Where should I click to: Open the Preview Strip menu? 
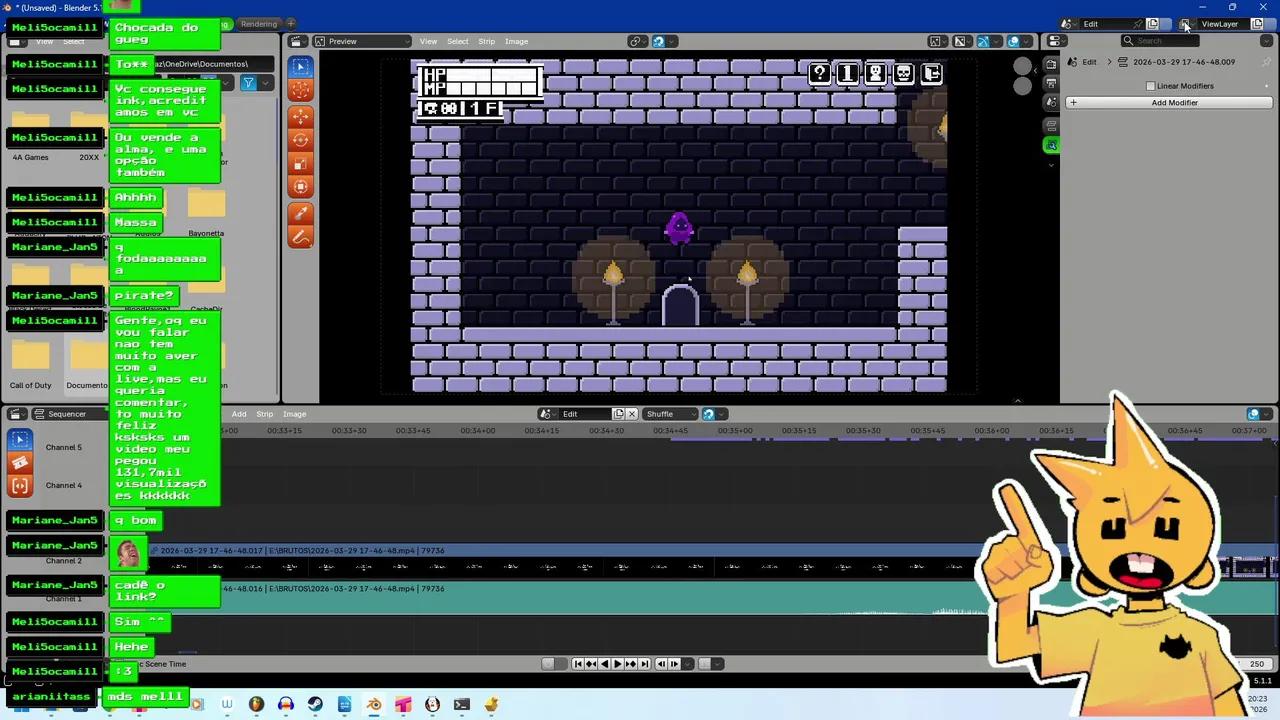(x=486, y=41)
